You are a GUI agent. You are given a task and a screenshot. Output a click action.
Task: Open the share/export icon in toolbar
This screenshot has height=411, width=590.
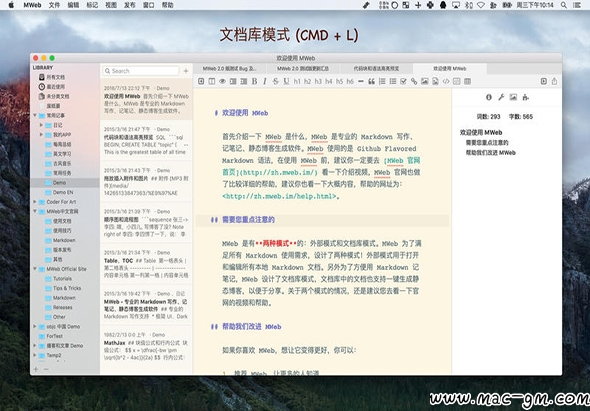[554, 81]
